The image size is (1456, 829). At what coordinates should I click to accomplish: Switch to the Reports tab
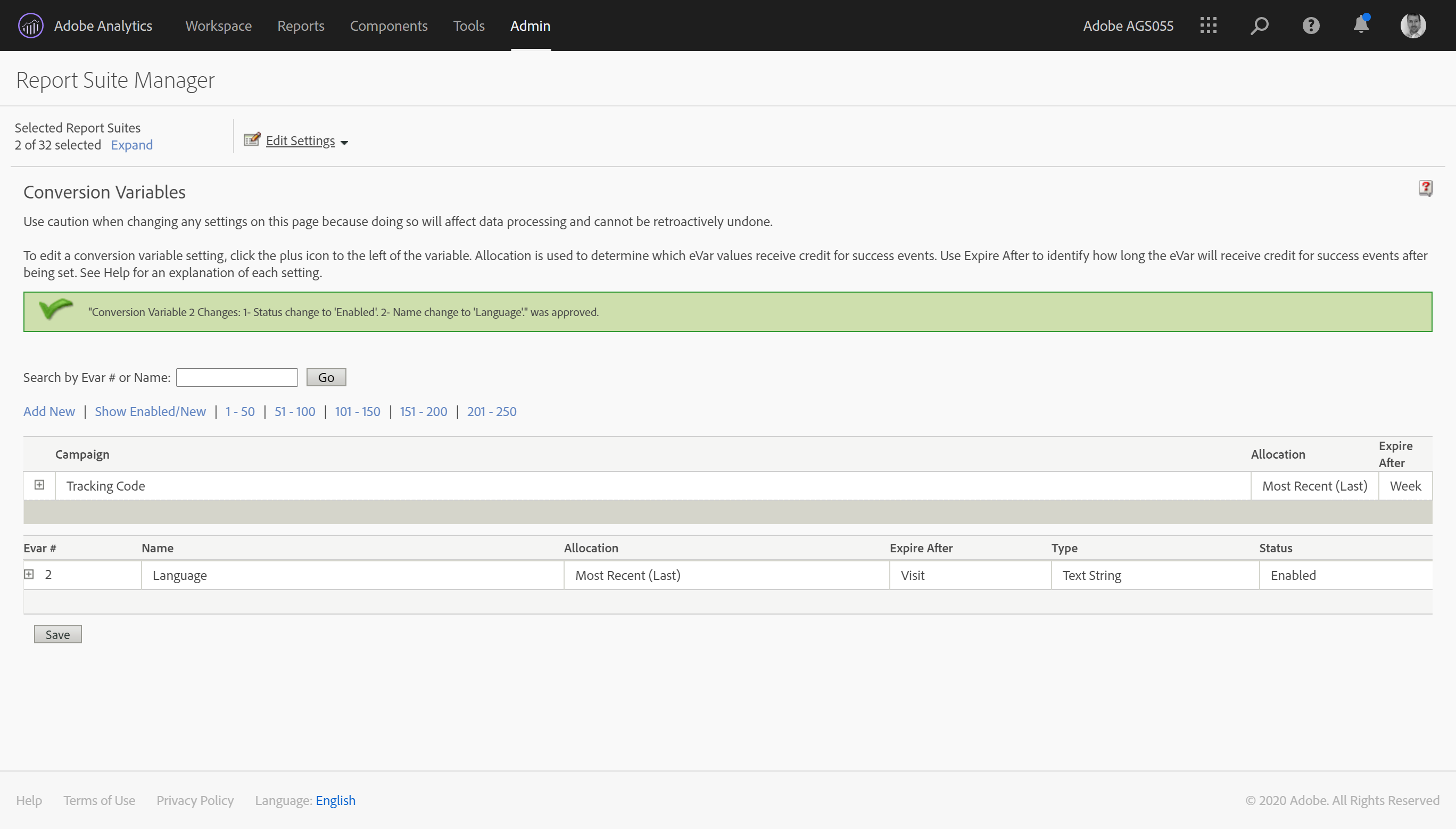pos(301,26)
